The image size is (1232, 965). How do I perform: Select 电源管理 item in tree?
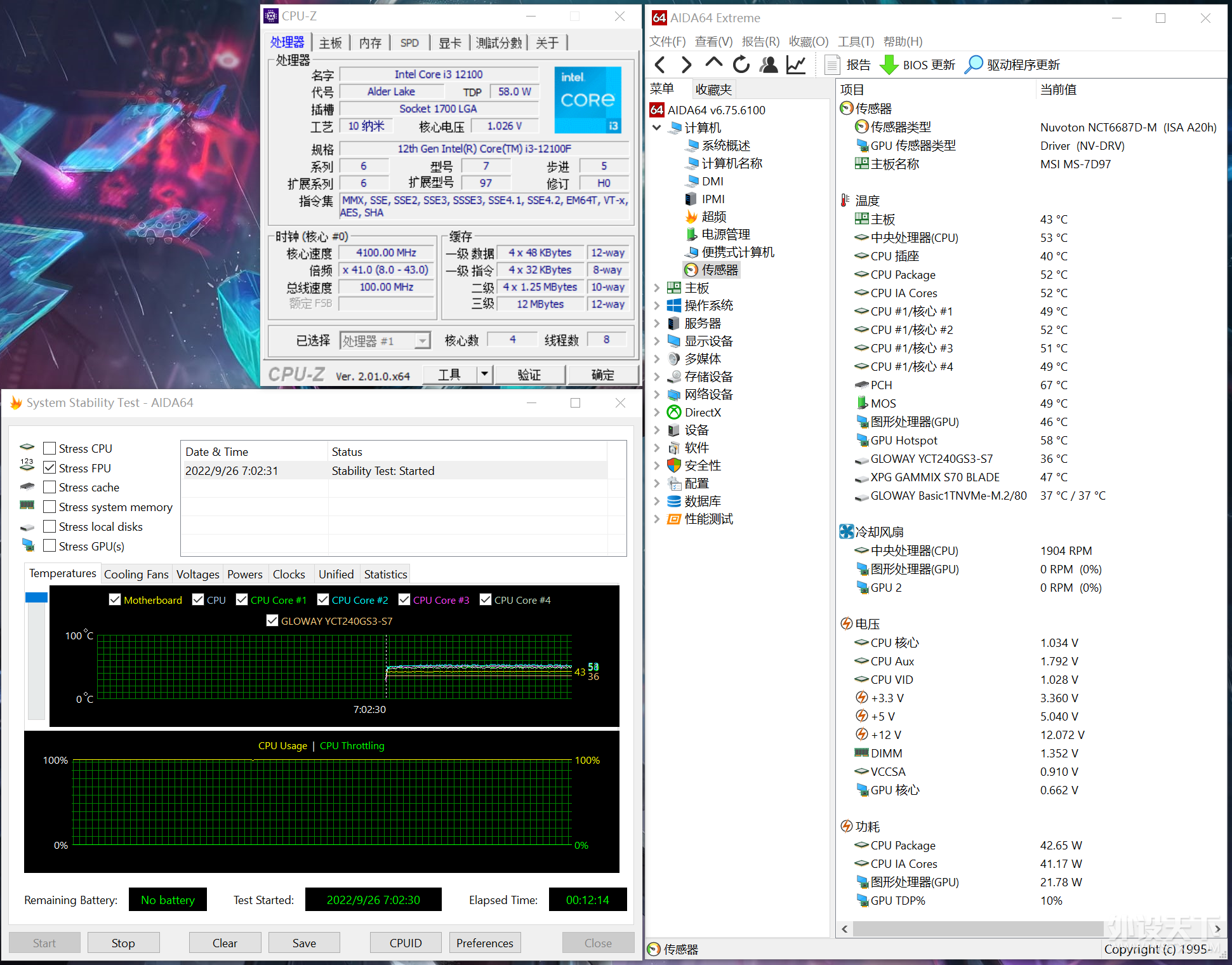pos(718,234)
